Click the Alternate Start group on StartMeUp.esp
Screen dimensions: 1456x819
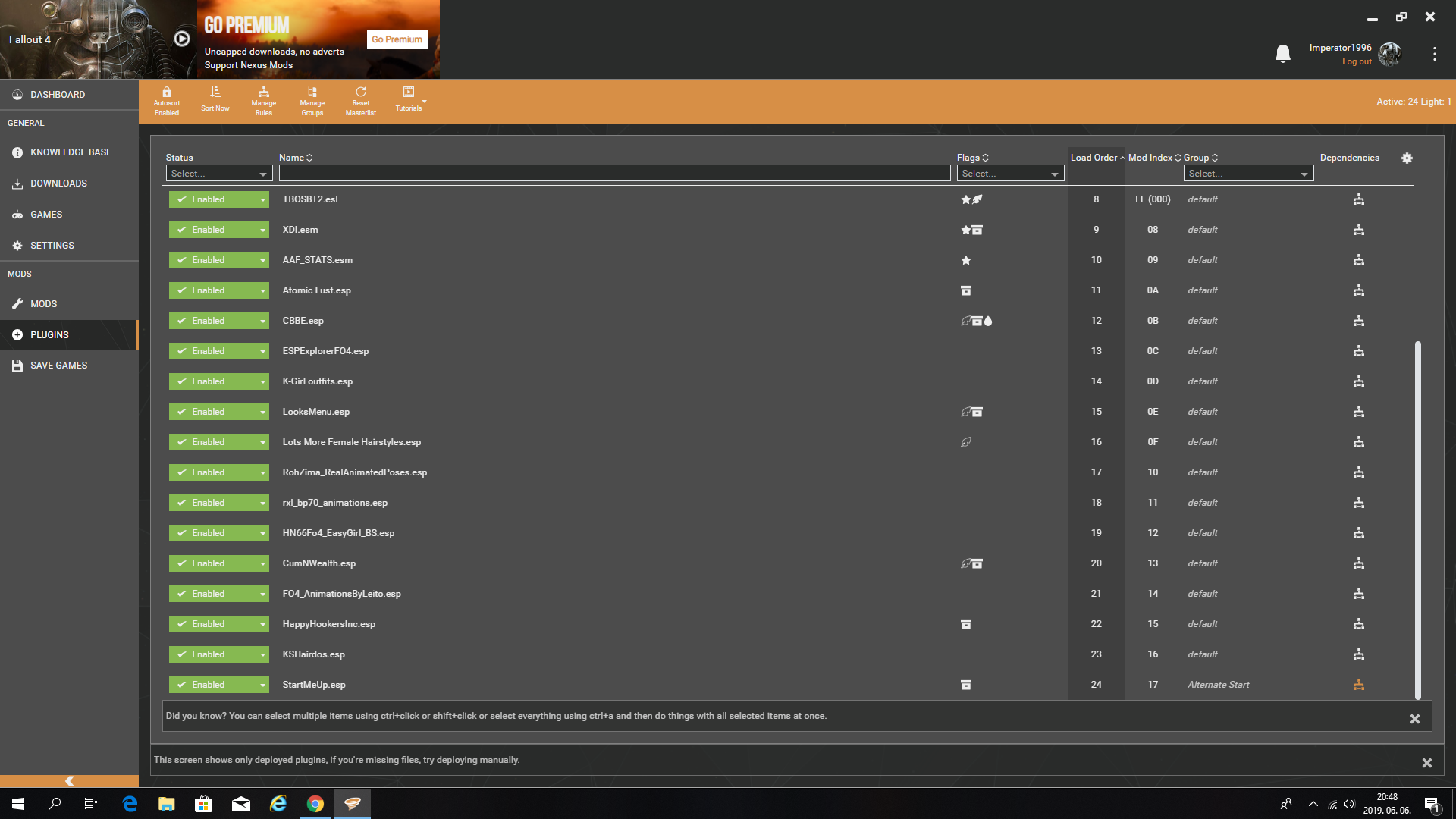(1218, 685)
